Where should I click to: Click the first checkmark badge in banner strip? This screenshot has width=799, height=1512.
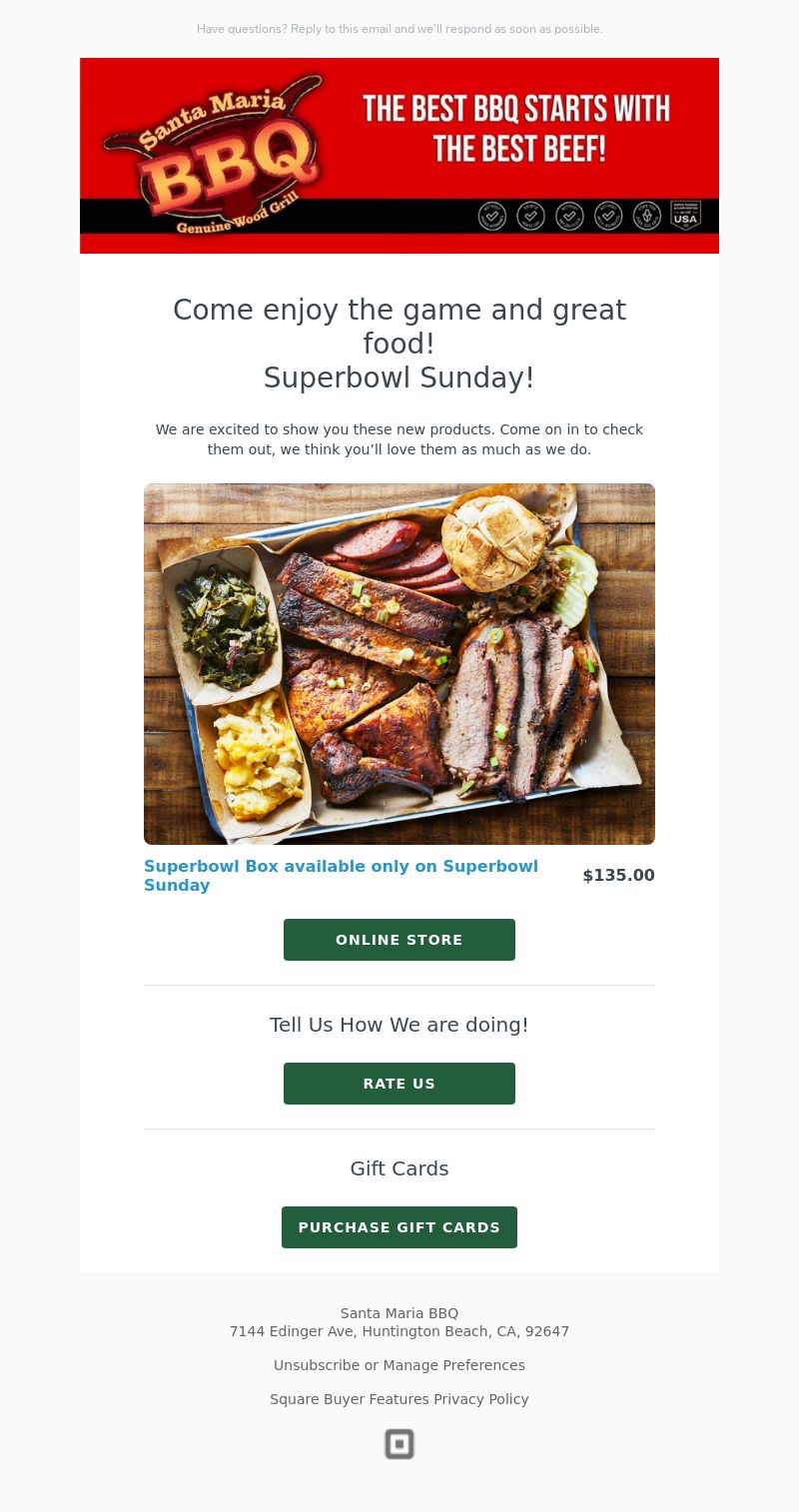coord(491,216)
